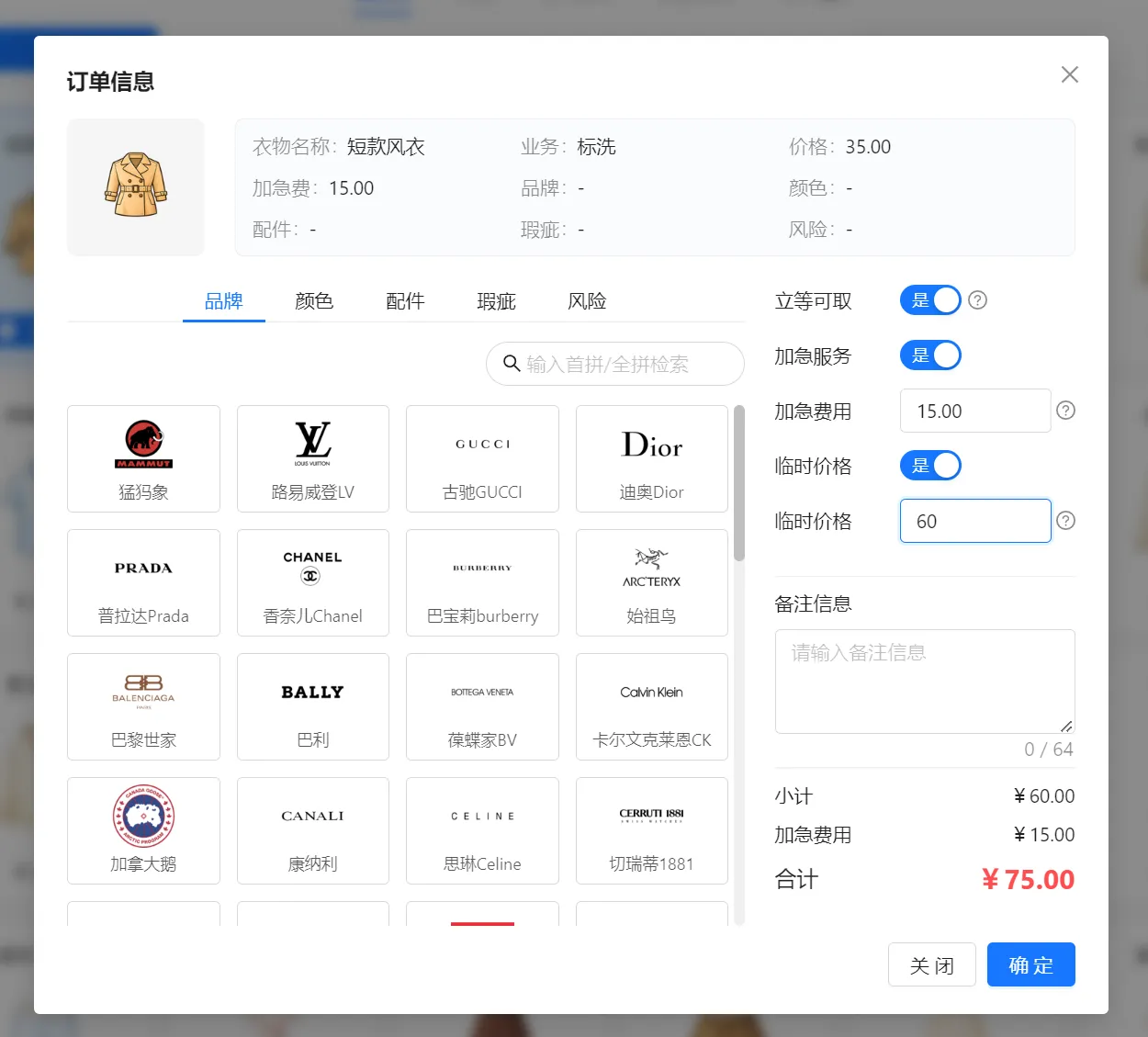This screenshot has width=1148, height=1037.
Task: Click the 关闭 button
Action: (932, 965)
